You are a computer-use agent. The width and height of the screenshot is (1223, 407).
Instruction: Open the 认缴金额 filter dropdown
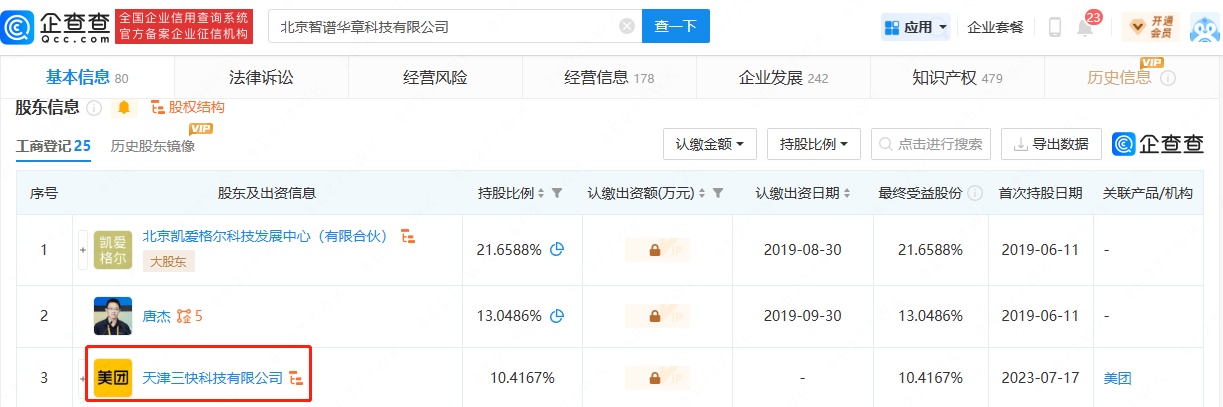[709, 144]
